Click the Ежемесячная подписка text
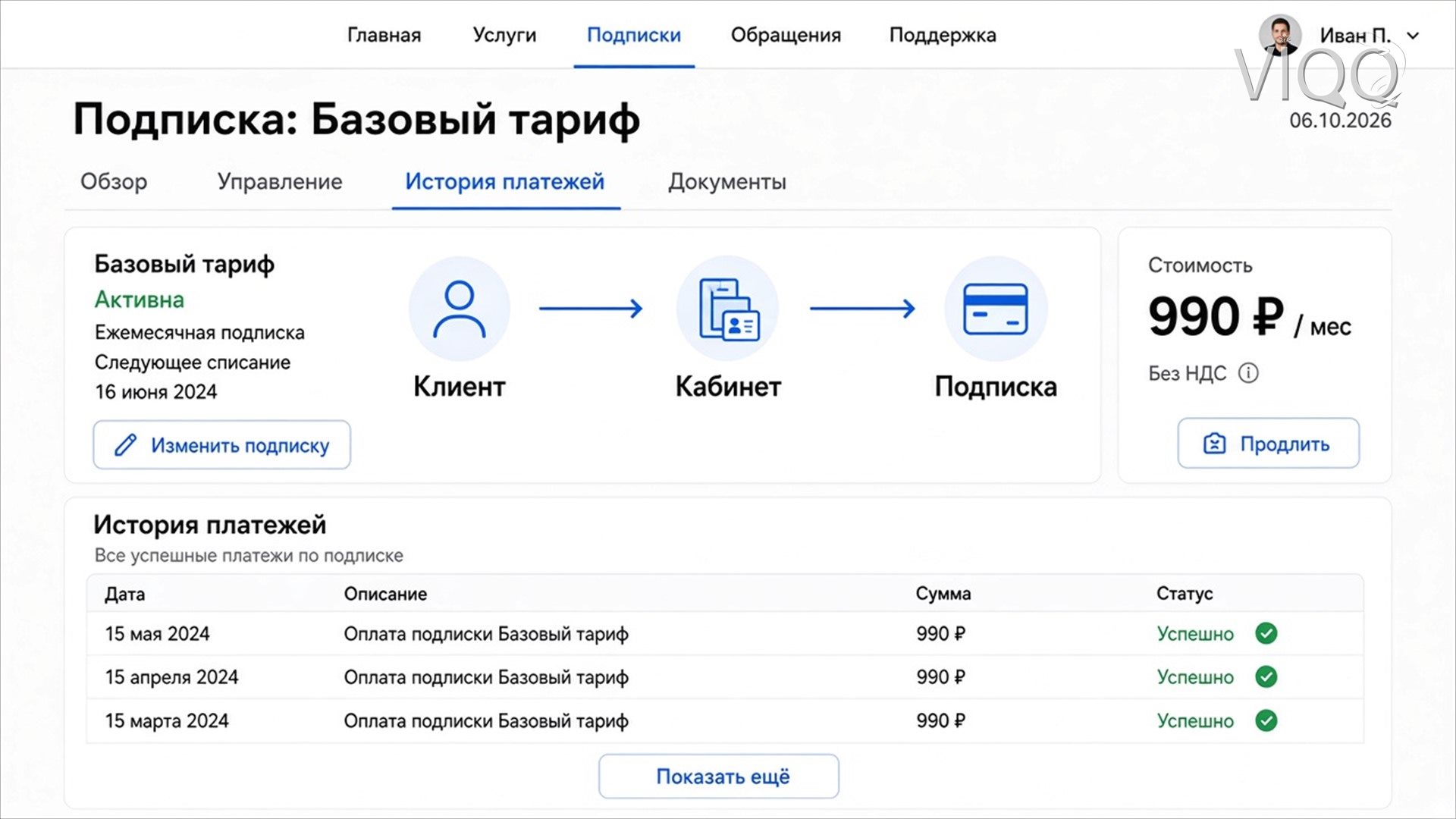 (x=199, y=333)
